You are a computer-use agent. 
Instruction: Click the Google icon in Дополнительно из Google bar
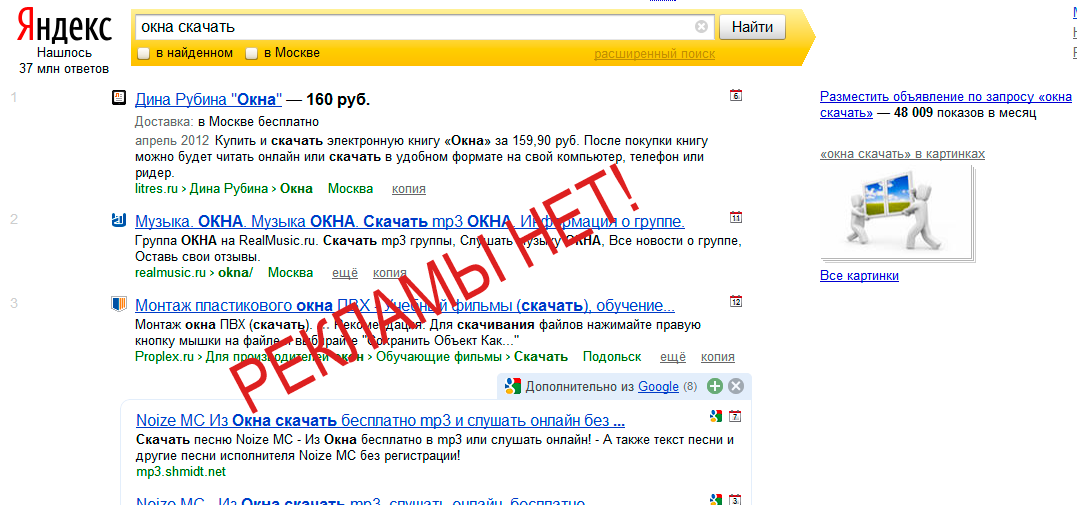pyautogui.click(x=512, y=386)
